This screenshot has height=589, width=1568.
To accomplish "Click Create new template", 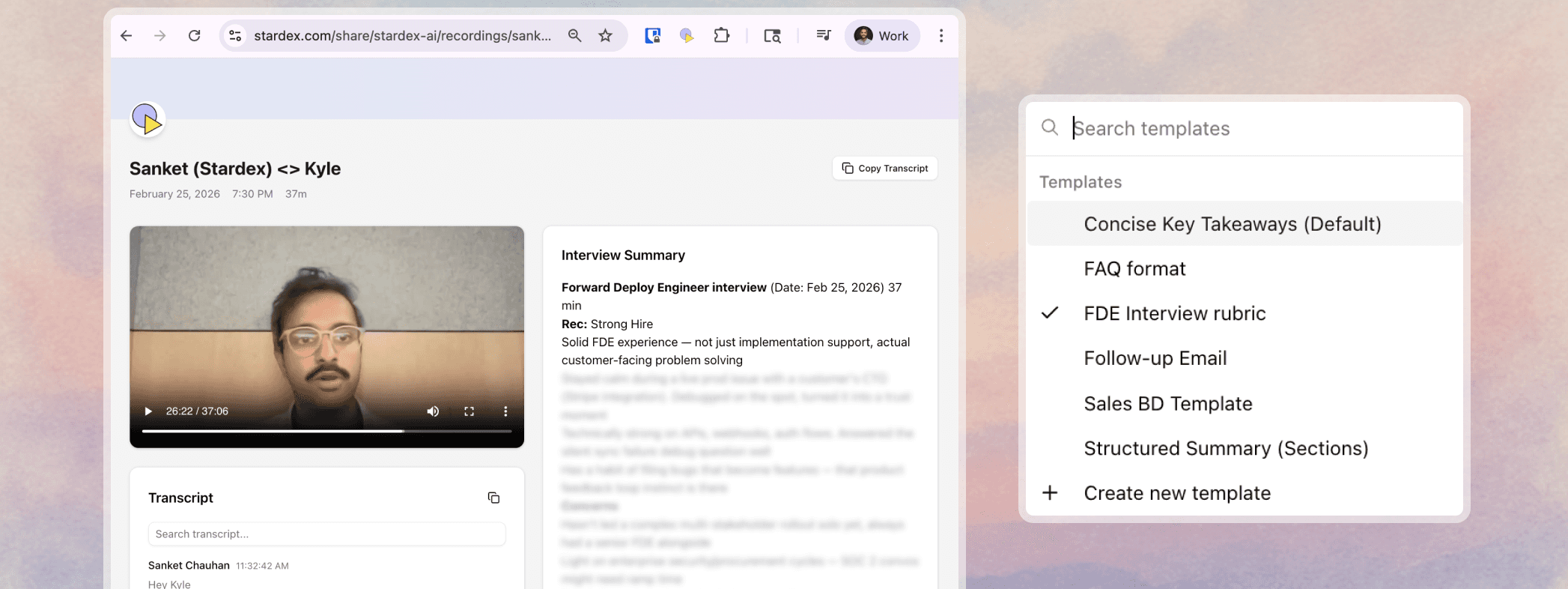I will pyautogui.click(x=1245, y=493).
